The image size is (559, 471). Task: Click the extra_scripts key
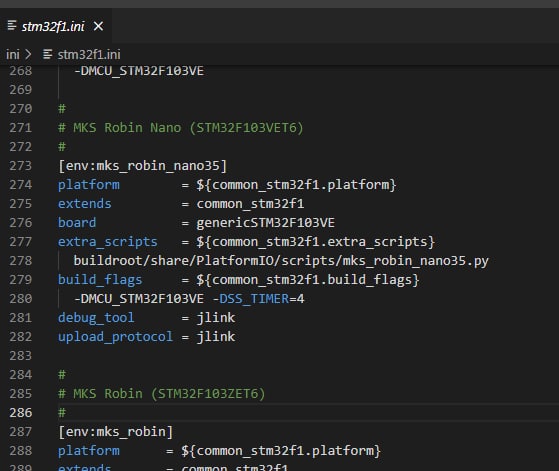108,242
